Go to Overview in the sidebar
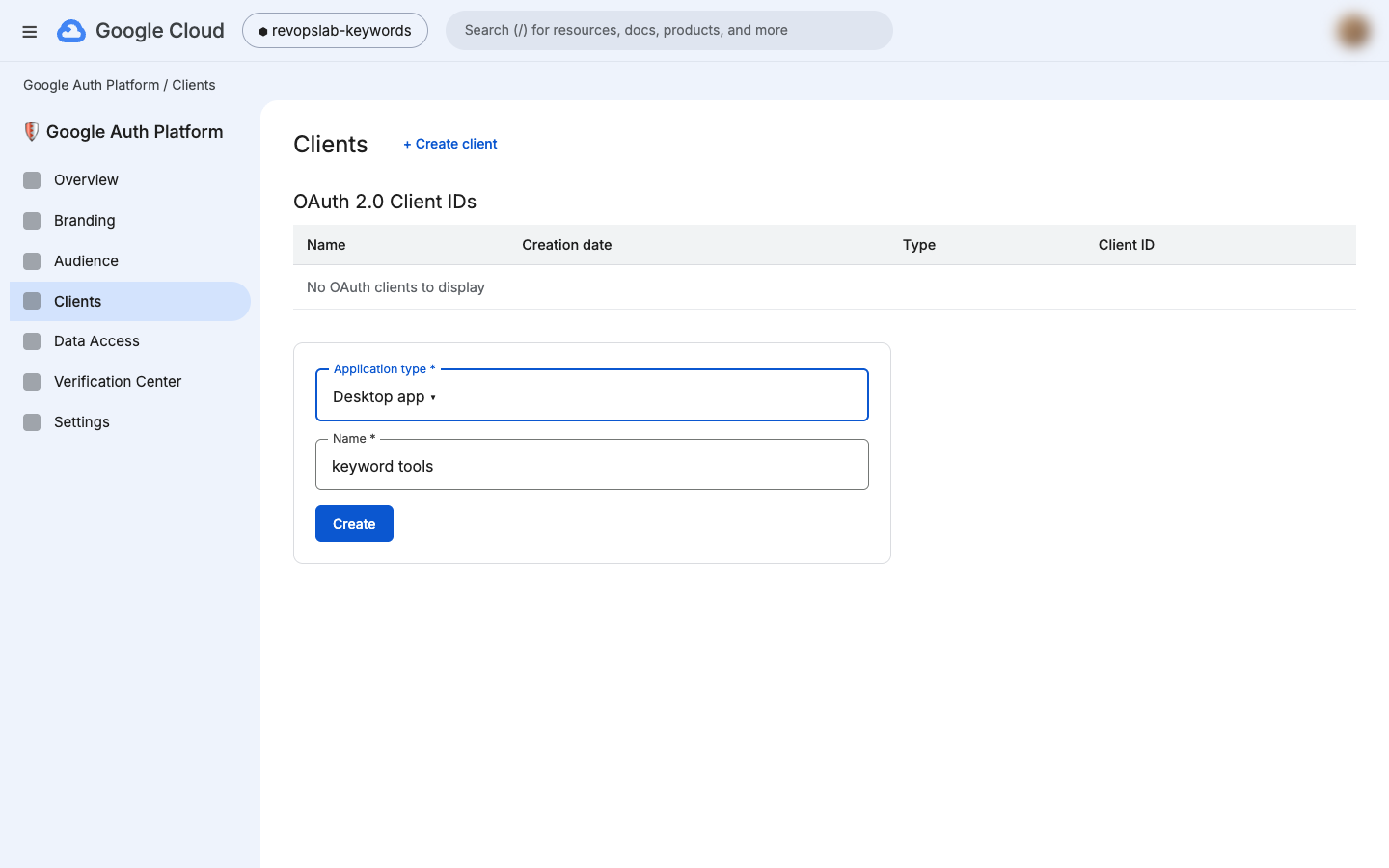 click(130, 180)
